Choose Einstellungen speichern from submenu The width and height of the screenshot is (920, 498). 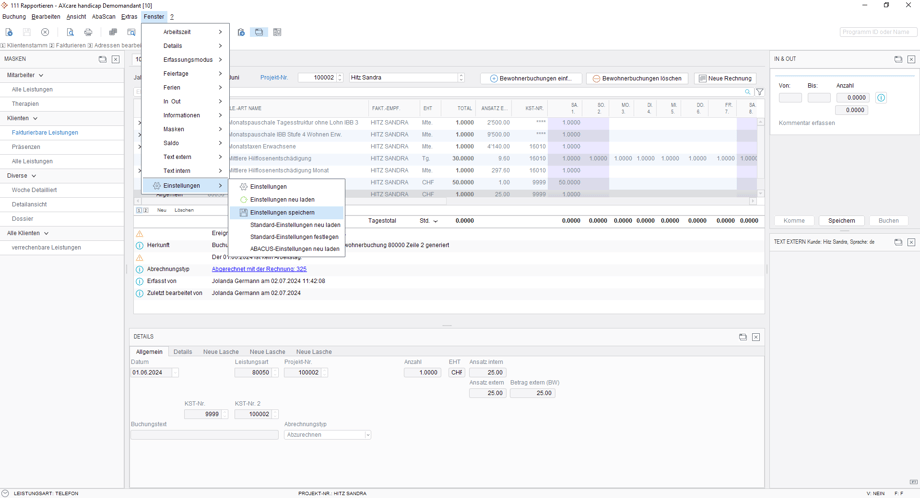click(286, 212)
